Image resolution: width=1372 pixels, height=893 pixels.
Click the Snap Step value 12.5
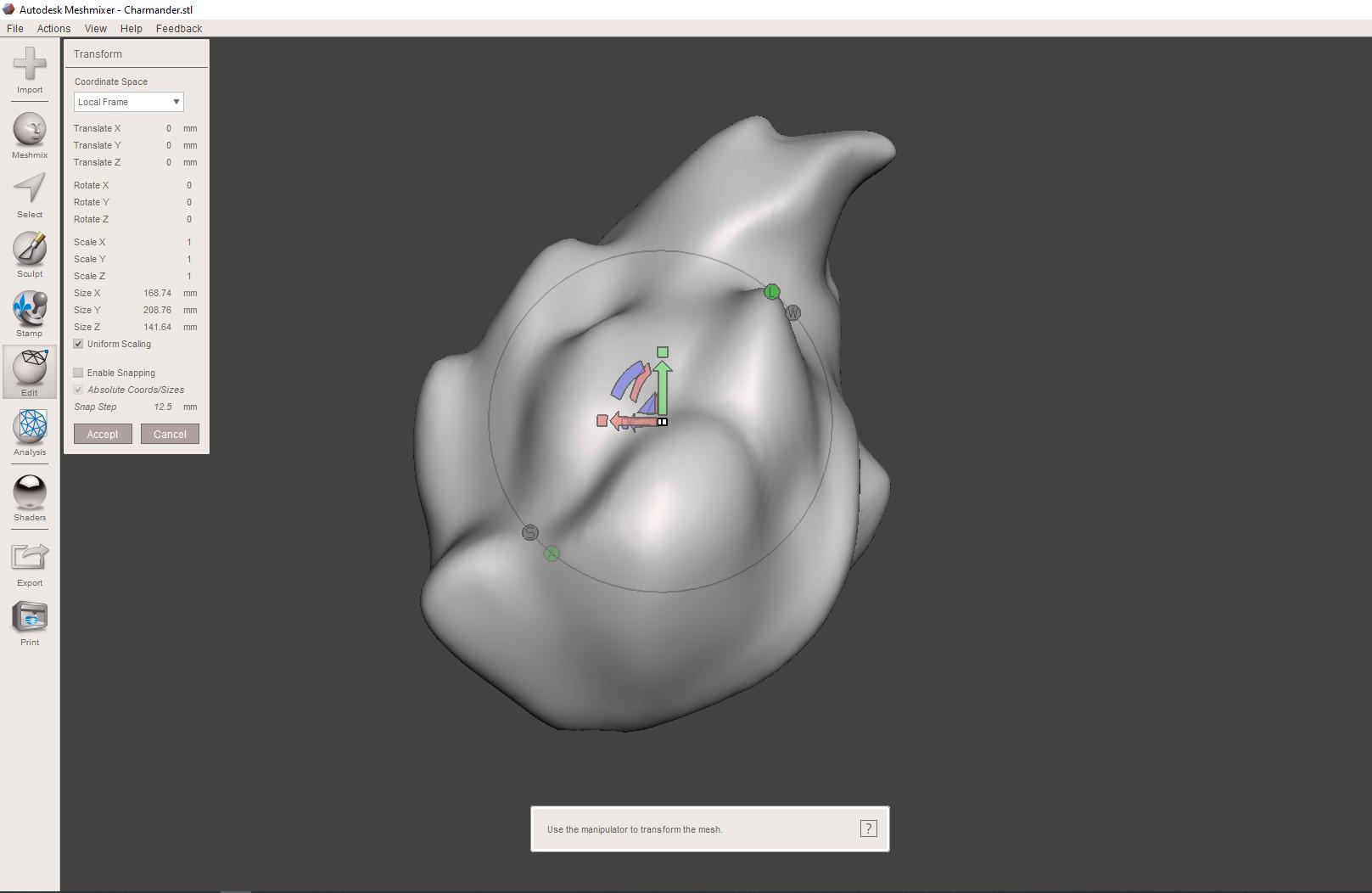coord(163,407)
